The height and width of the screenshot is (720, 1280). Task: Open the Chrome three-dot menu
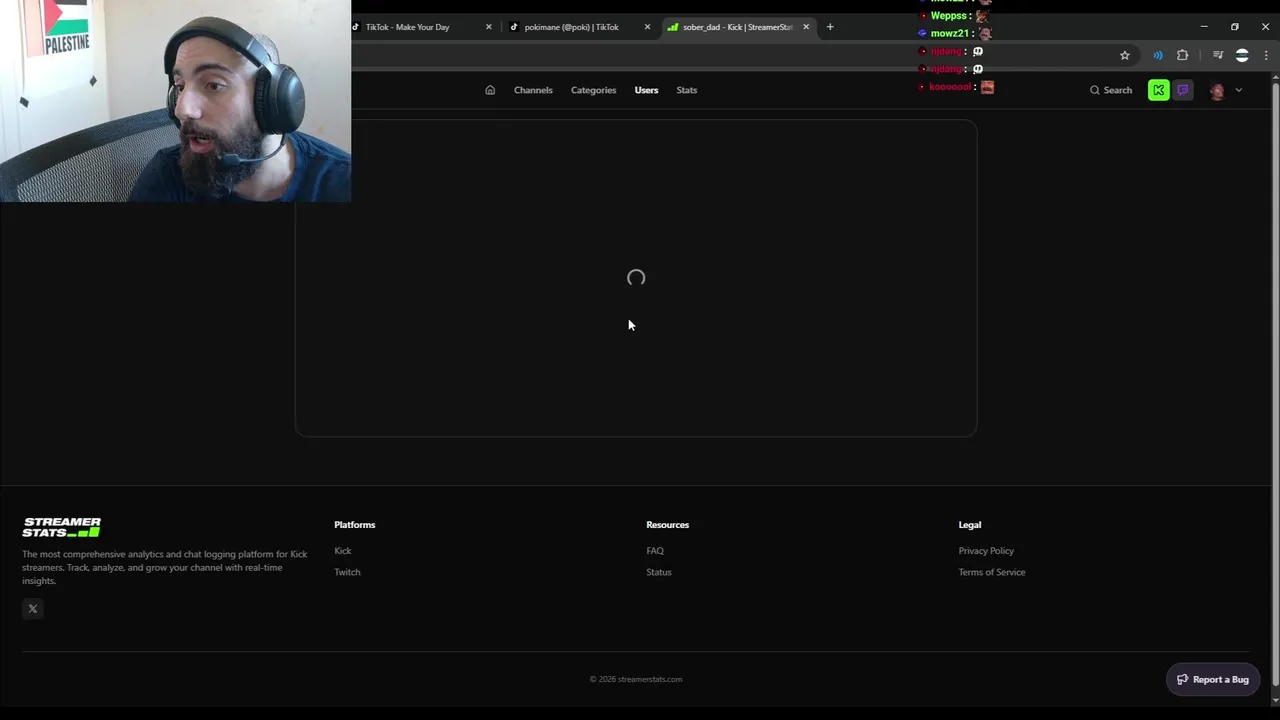(x=1266, y=55)
